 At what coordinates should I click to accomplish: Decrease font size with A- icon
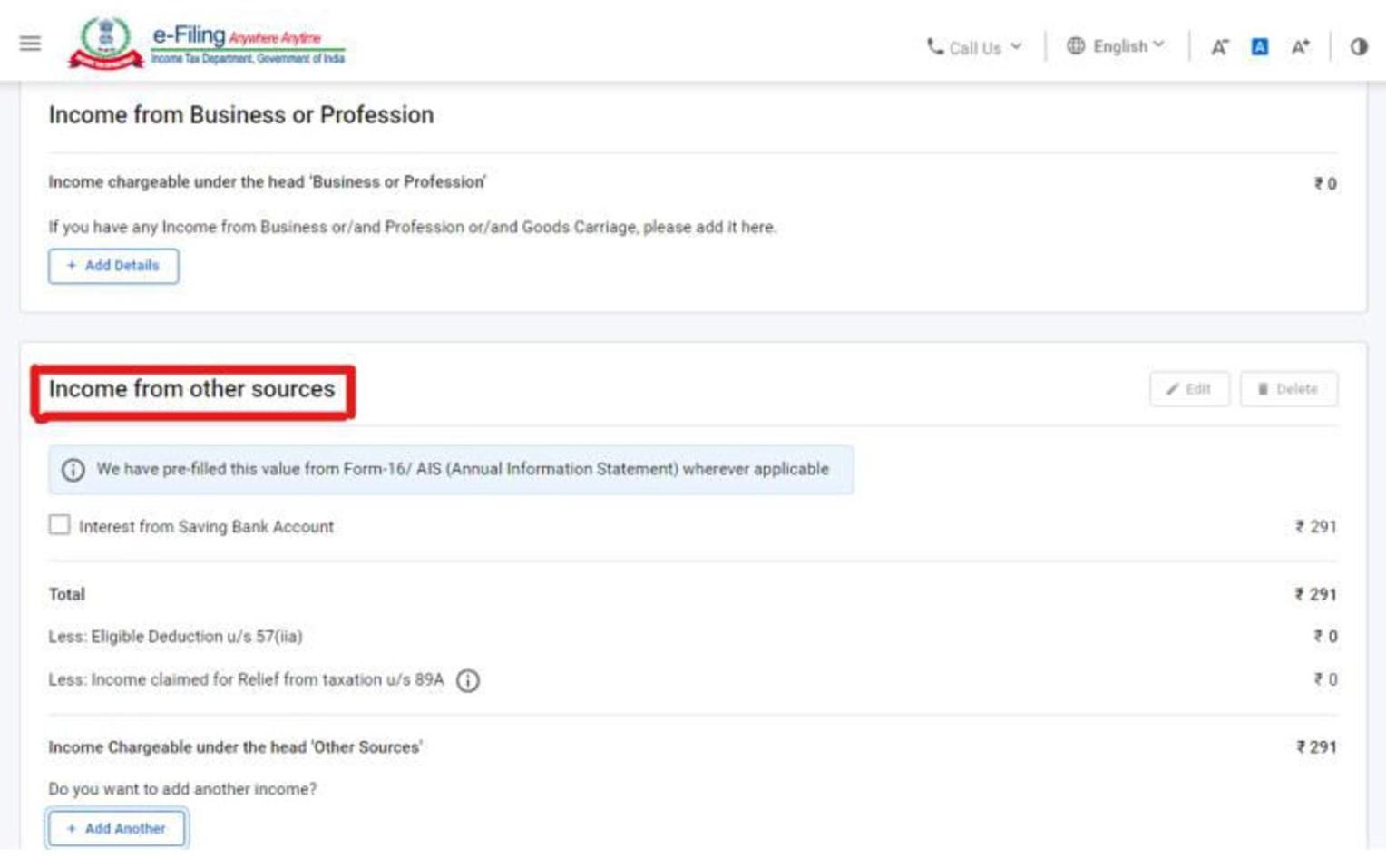[1220, 47]
